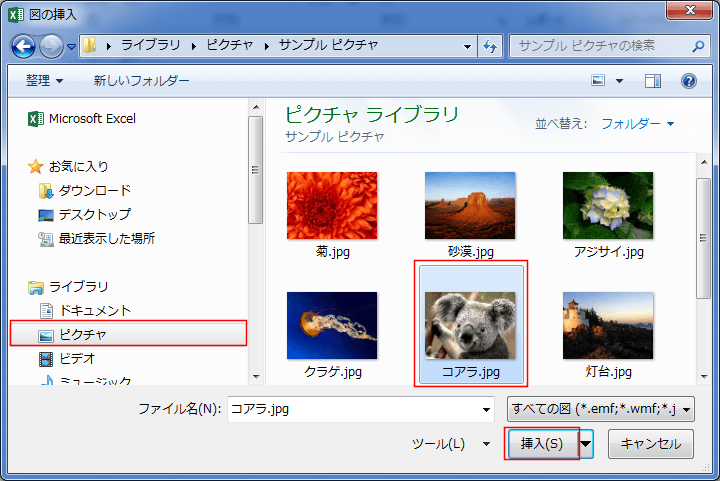This screenshot has height=481, width=720.
Task: Click the ファイル名 input field
Action: (360, 409)
